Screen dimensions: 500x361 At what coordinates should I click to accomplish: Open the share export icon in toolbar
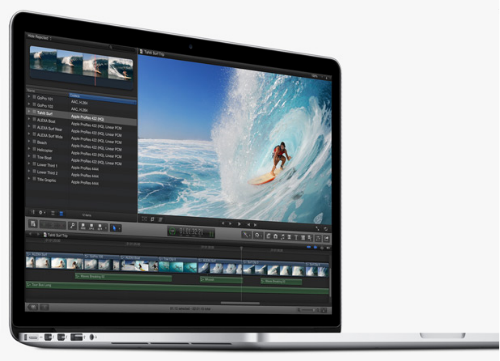tap(326, 239)
